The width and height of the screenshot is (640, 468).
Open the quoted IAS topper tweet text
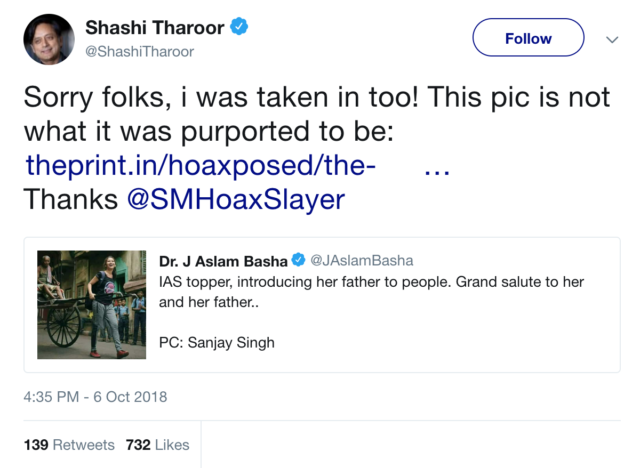[x=370, y=282]
